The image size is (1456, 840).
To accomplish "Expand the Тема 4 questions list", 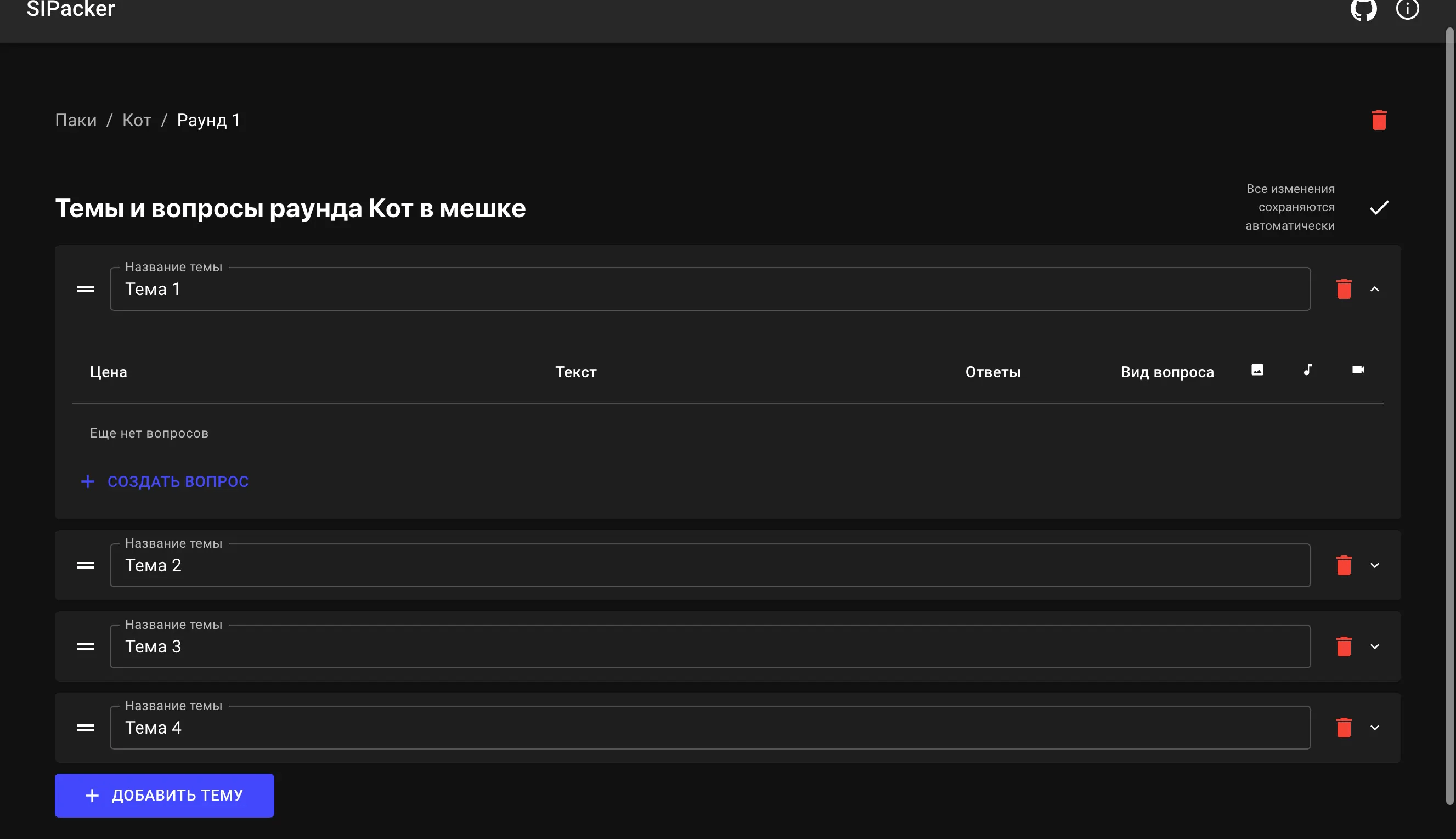I will 1375,727.
